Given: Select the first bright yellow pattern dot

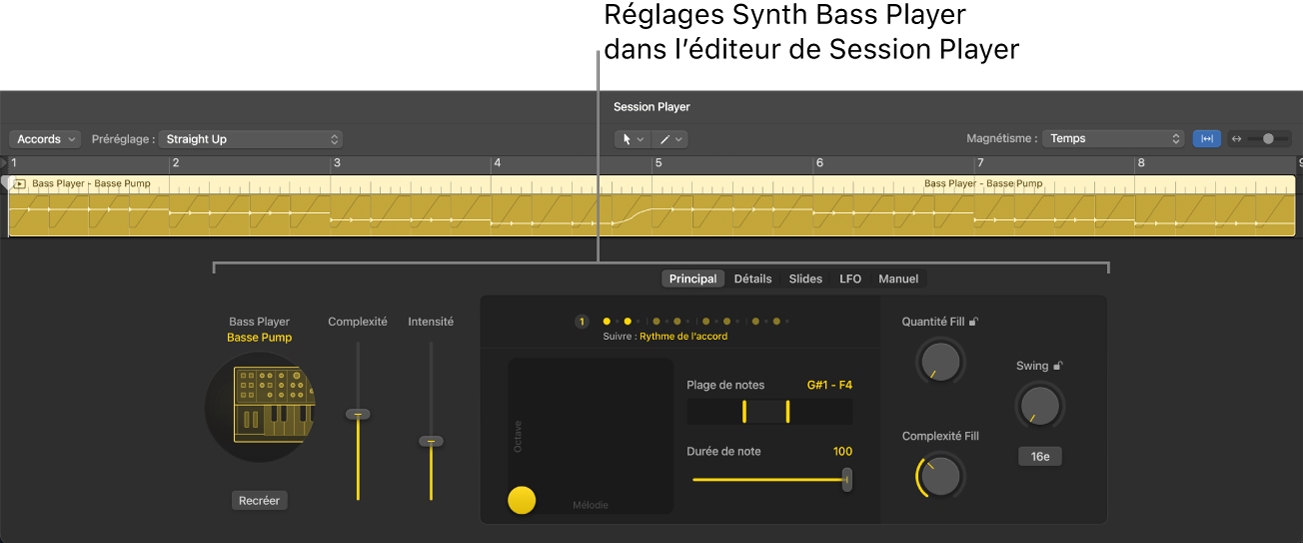Looking at the screenshot, I should 606,322.
